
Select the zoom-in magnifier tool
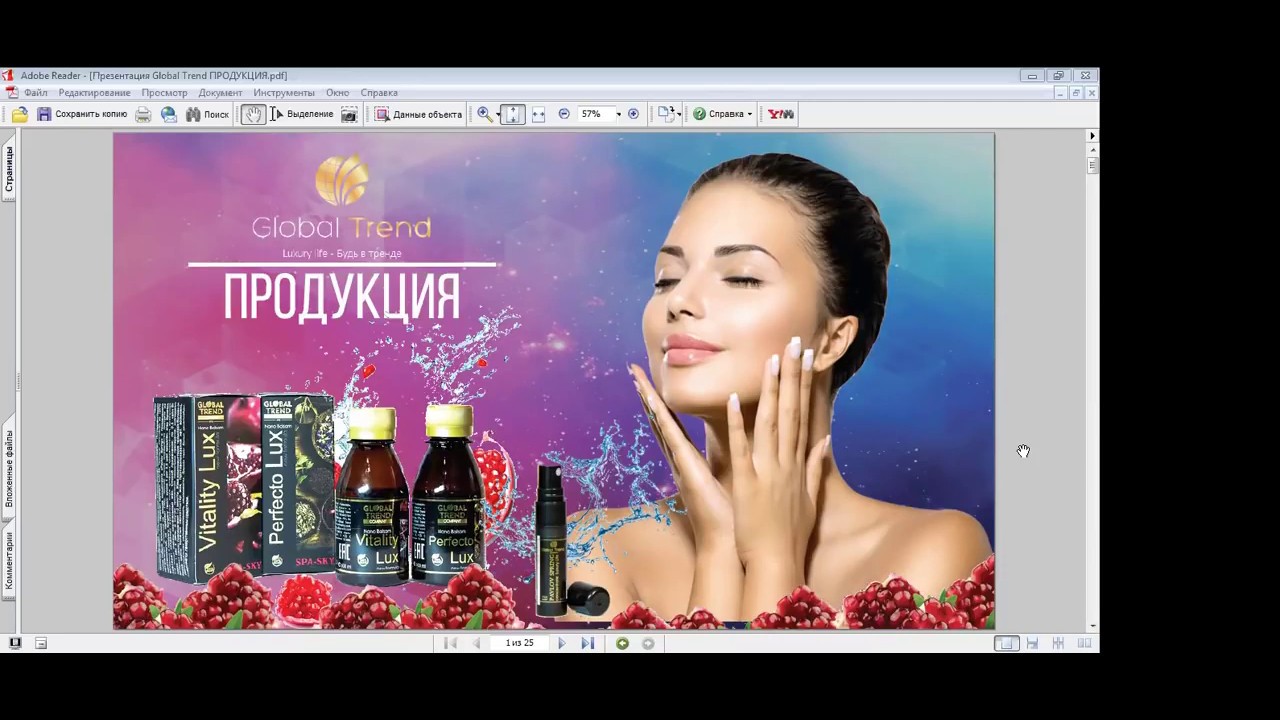coord(484,114)
